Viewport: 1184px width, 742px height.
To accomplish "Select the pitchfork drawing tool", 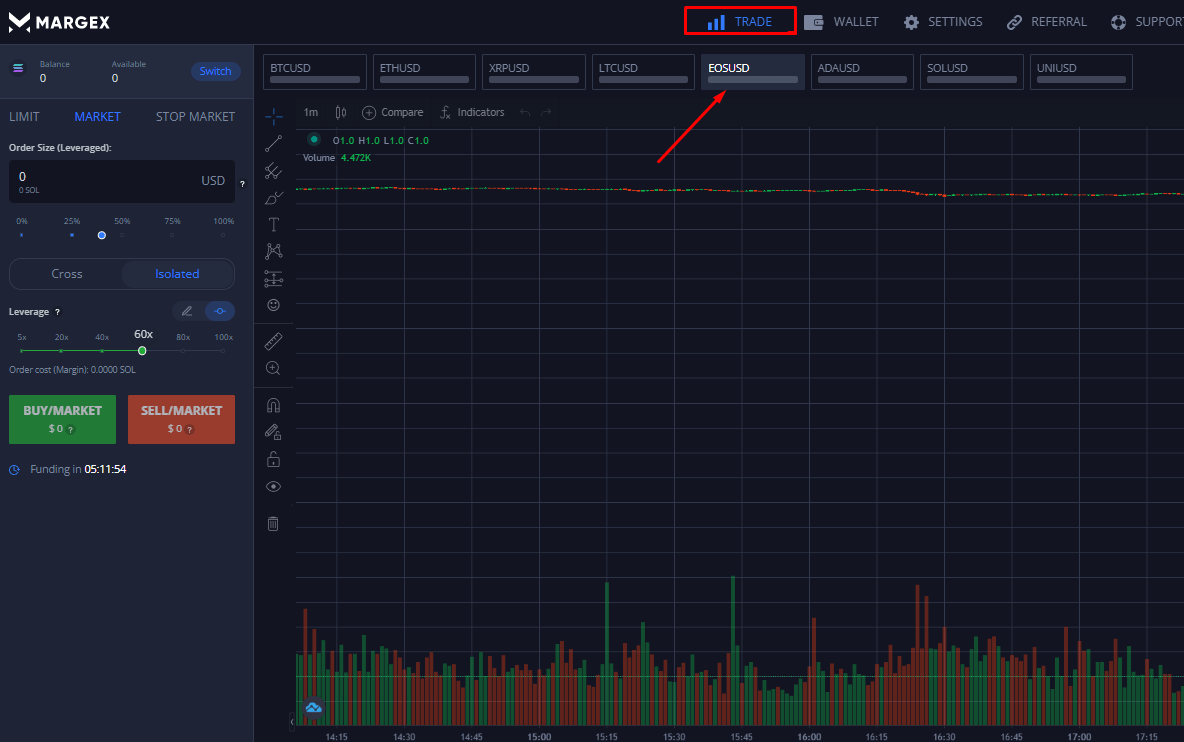I will pos(273,171).
